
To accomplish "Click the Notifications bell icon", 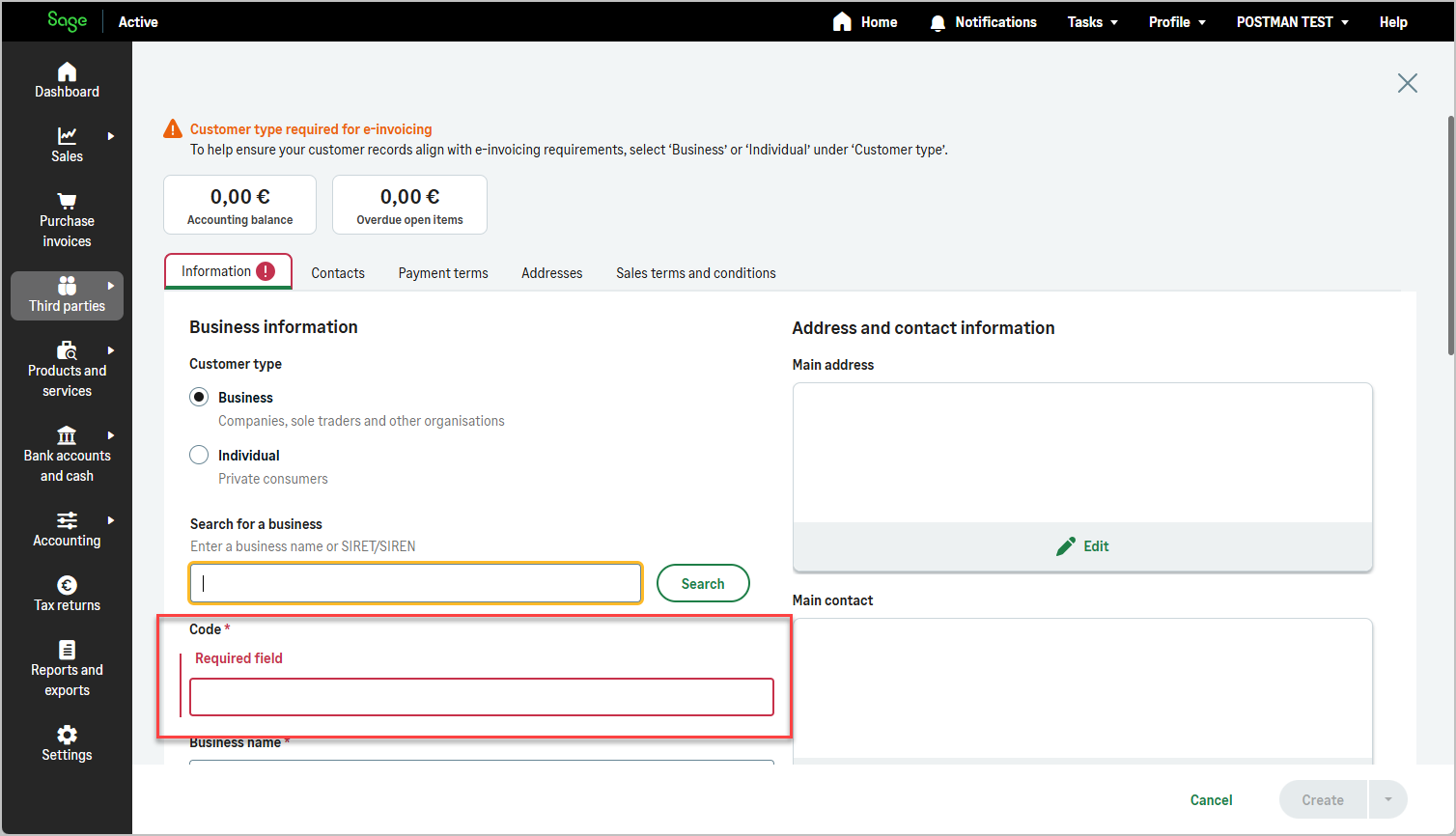I will (x=938, y=22).
